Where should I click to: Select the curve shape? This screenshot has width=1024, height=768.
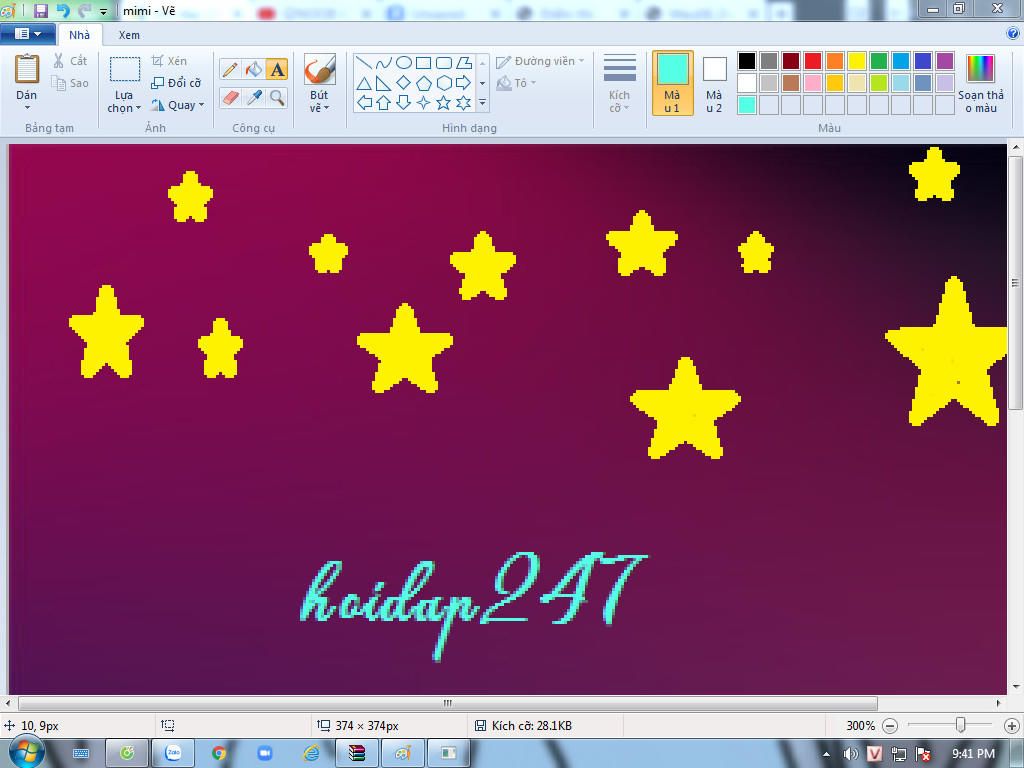click(x=384, y=63)
